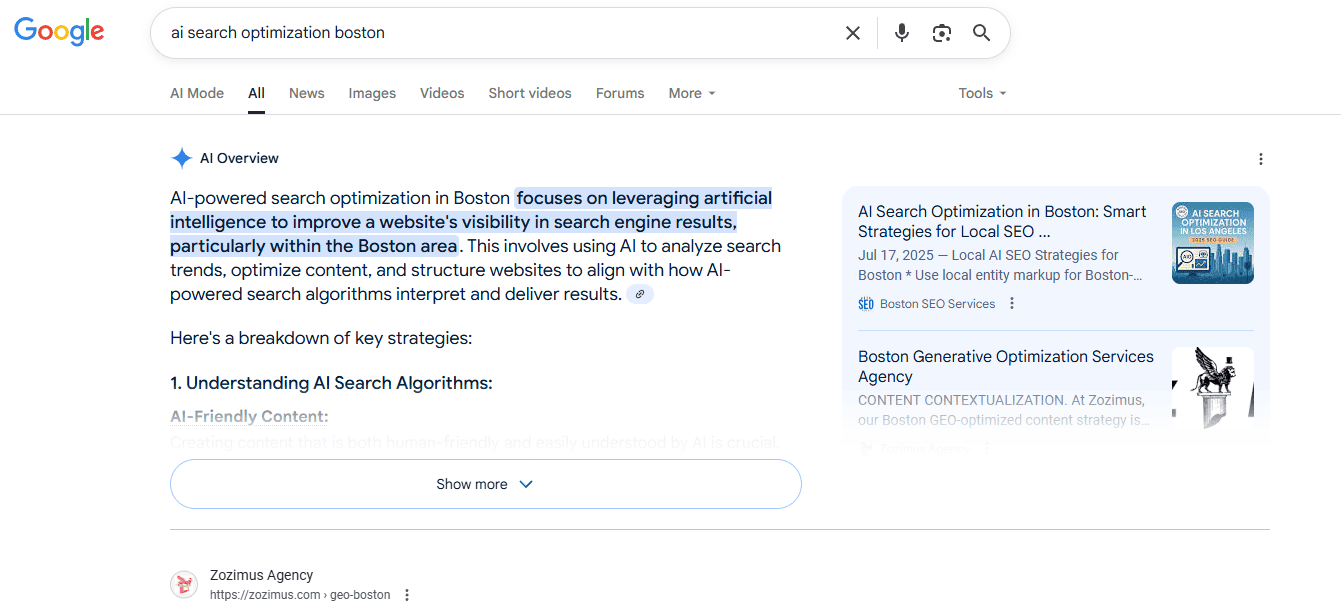Viewport: 1341px width, 614px height.
Task: Click the zozimus.com › geo-boston URL
Action: click(300, 595)
